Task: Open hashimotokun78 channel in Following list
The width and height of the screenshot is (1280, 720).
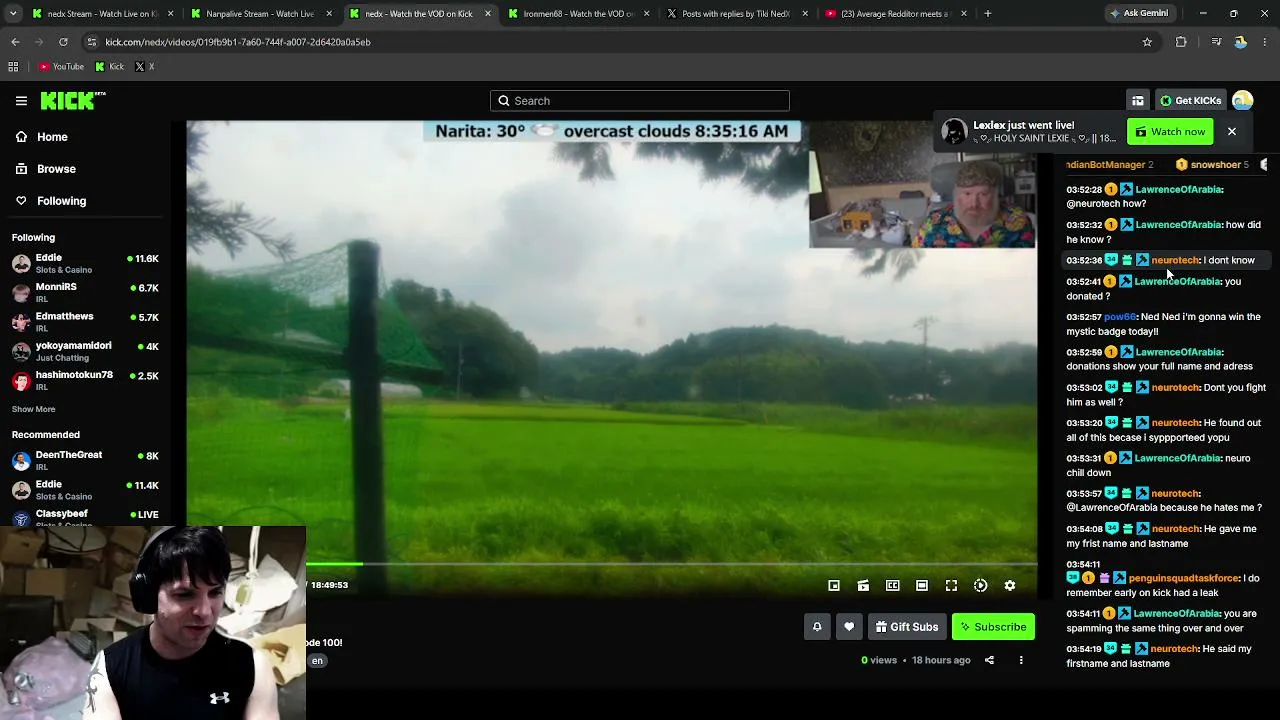Action: (x=85, y=380)
